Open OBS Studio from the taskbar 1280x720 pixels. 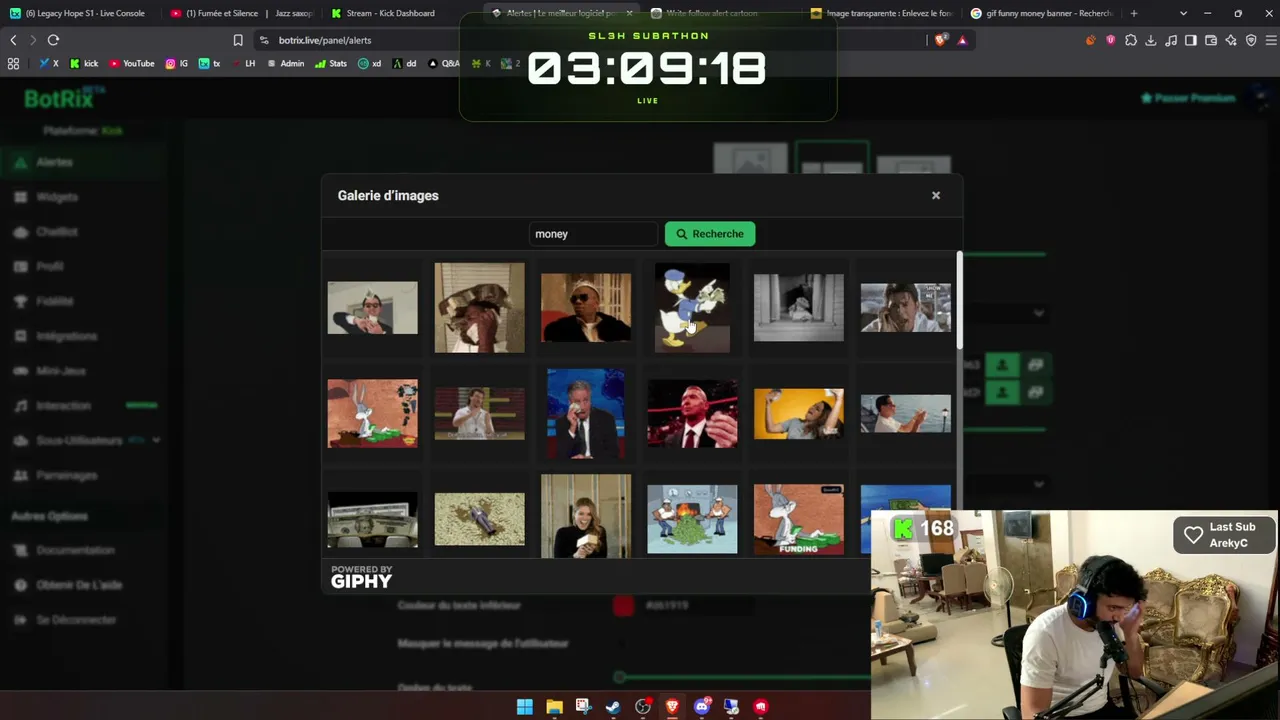pyautogui.click(x=643, y=707)
